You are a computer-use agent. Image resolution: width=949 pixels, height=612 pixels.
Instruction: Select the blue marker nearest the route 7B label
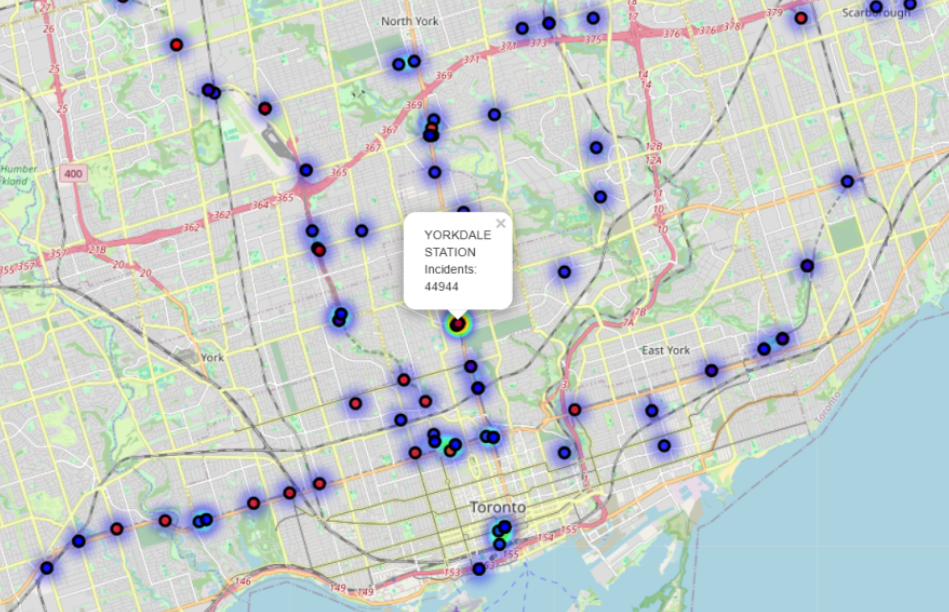coord(564,272)
